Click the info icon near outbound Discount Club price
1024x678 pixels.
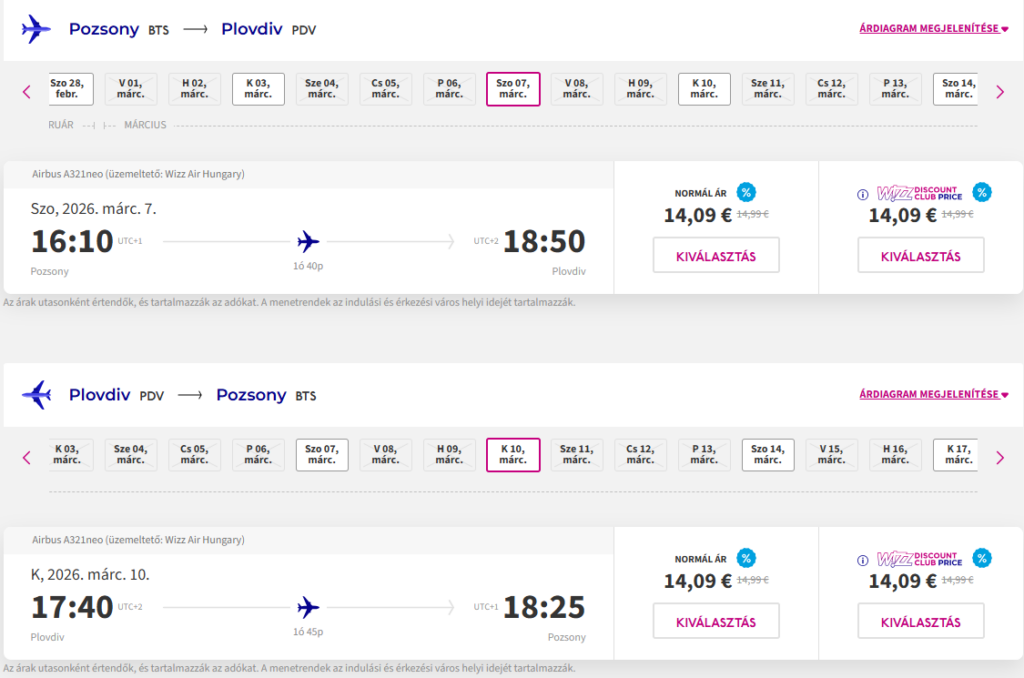[863, 194]
